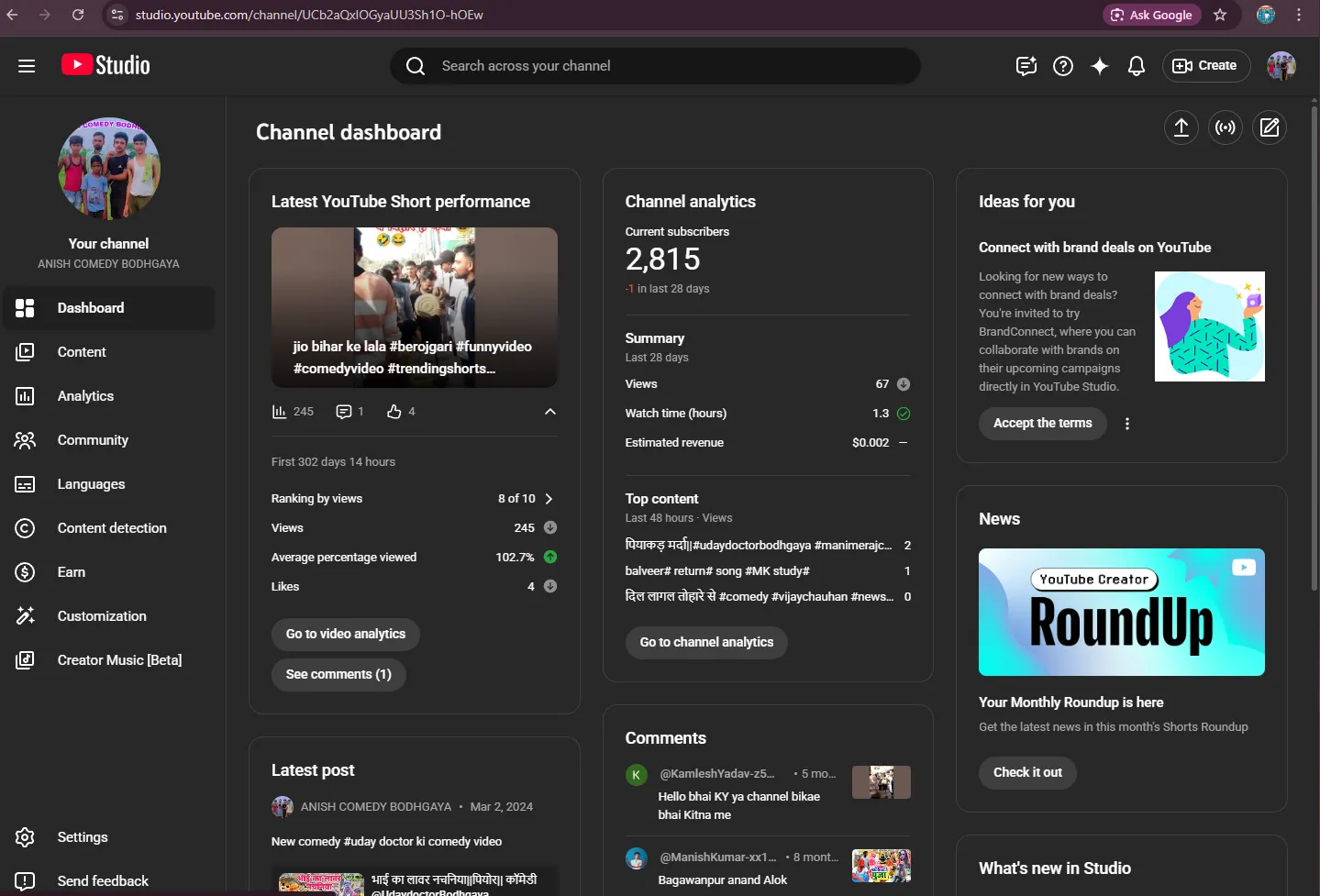Screen dimensions: 1320x896
Task: Click the Go live broadcast icon
Action: click(x=1226, y=127)
